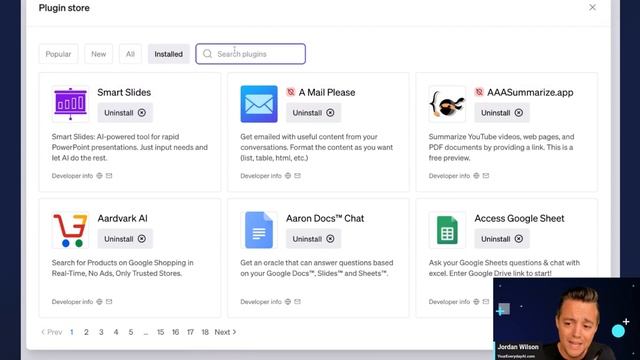Go to page 1

tap(72, 332)
